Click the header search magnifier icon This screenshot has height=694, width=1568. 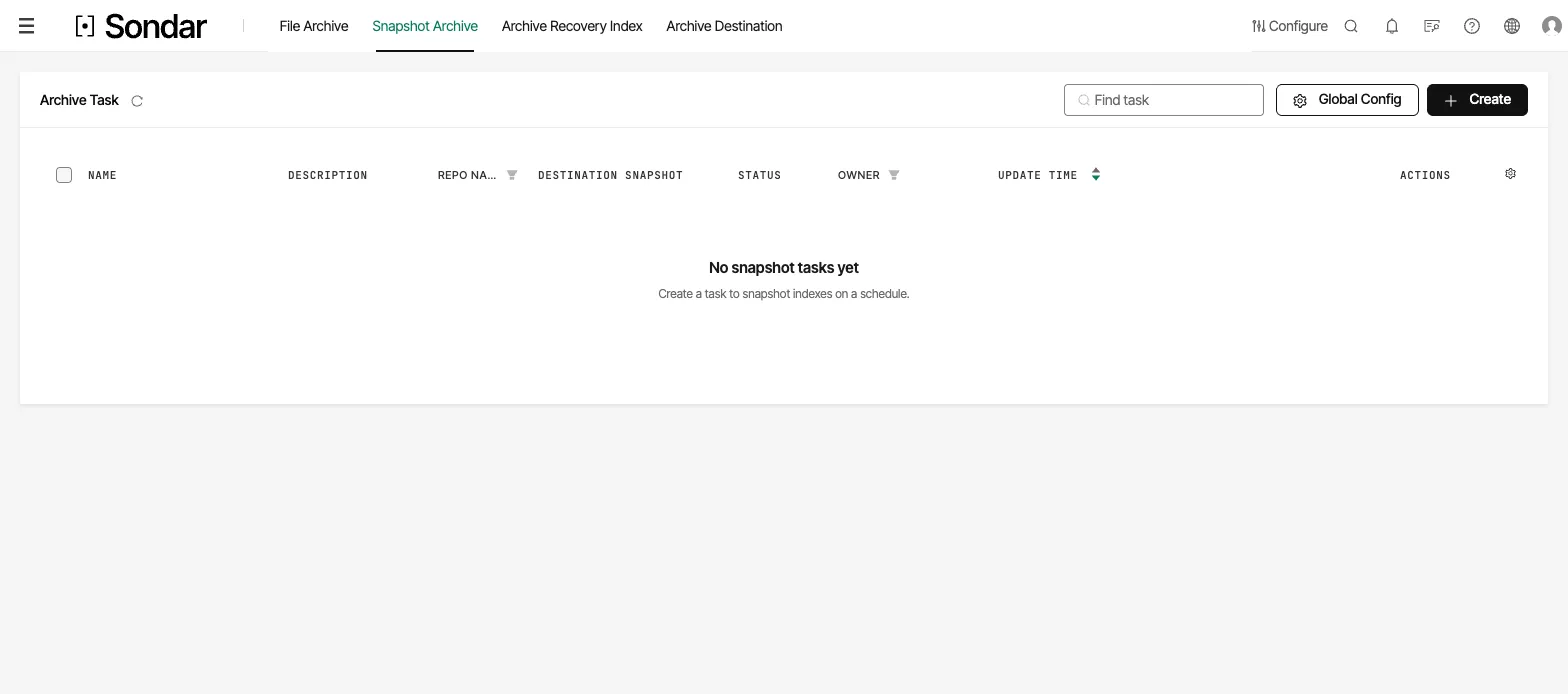click(1351, 26)
